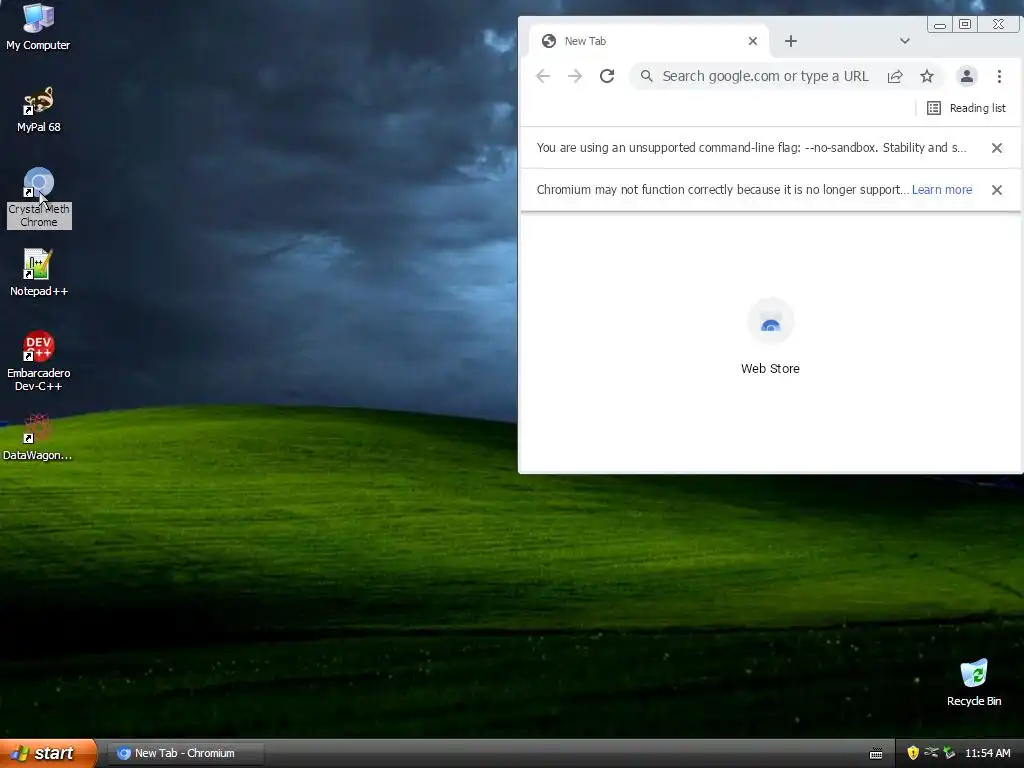Bookmark this tab with the star icon
1024x768 pixels.
tap(927, 76)
